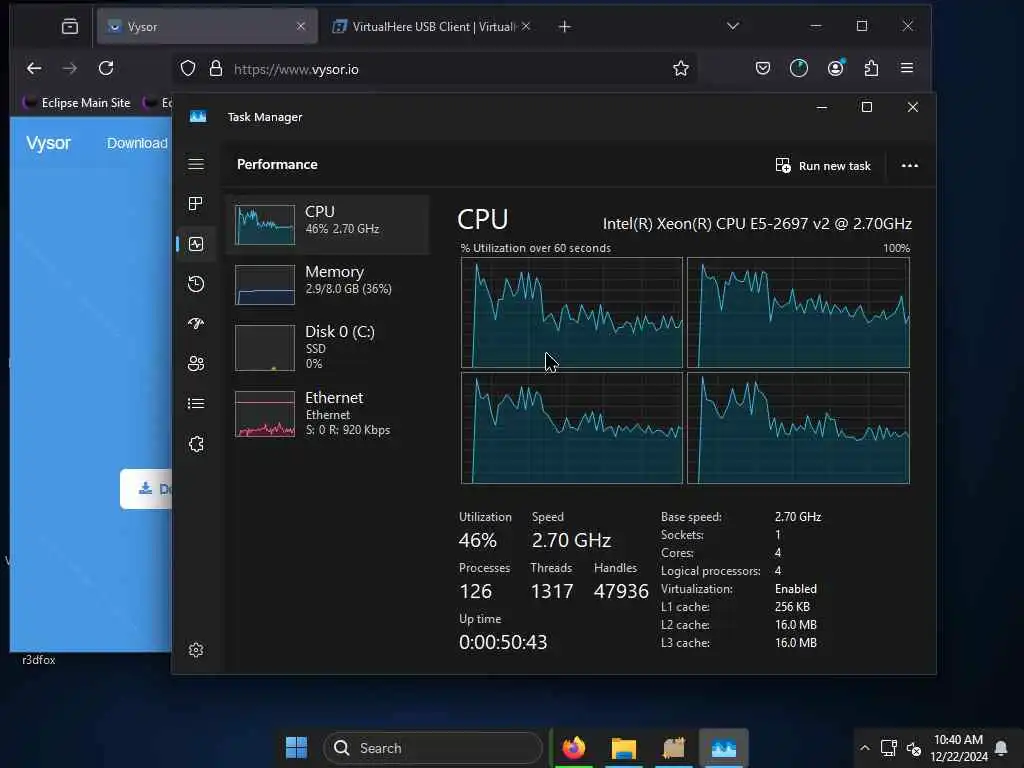Maximize the Task Manager window
The height and width of the screenshot is (768, 1024).
867,107
